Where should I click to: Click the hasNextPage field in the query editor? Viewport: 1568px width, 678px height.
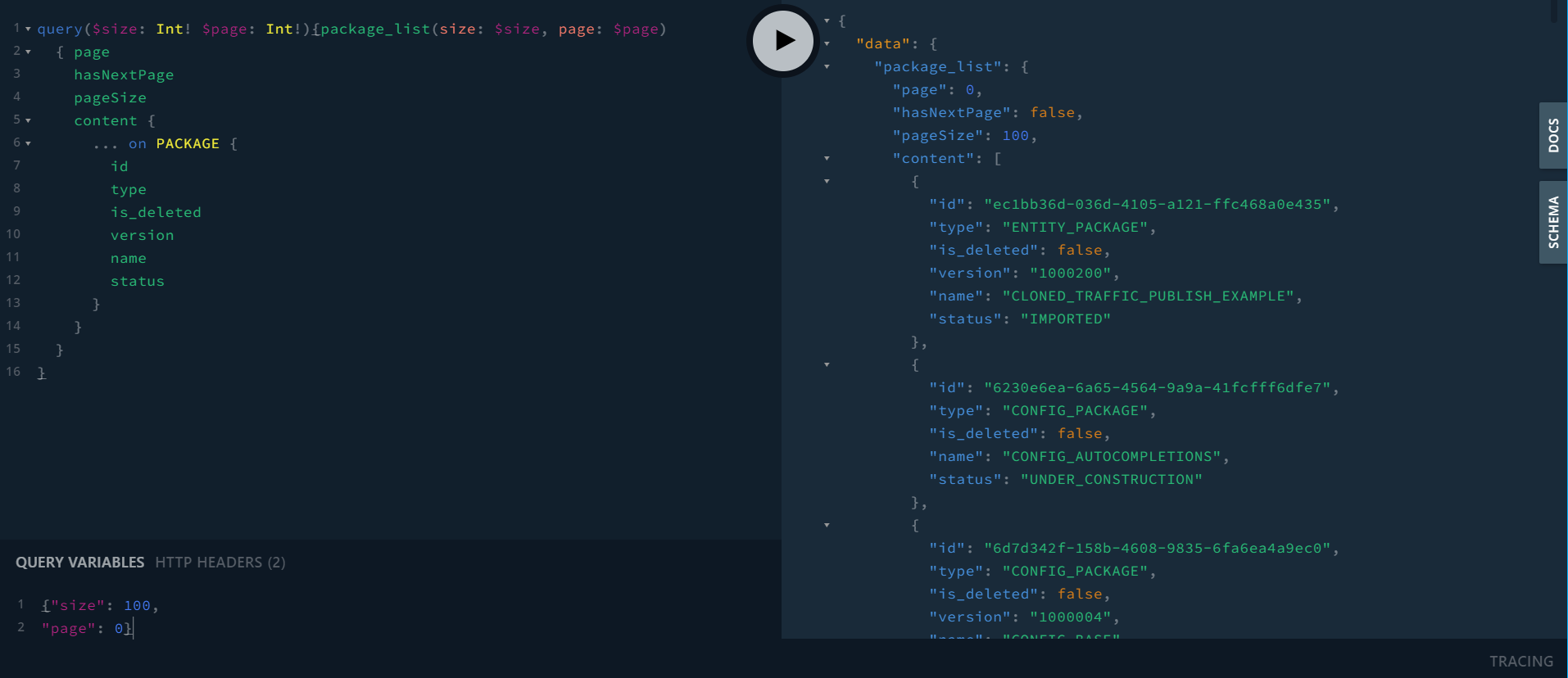(124, 75)
